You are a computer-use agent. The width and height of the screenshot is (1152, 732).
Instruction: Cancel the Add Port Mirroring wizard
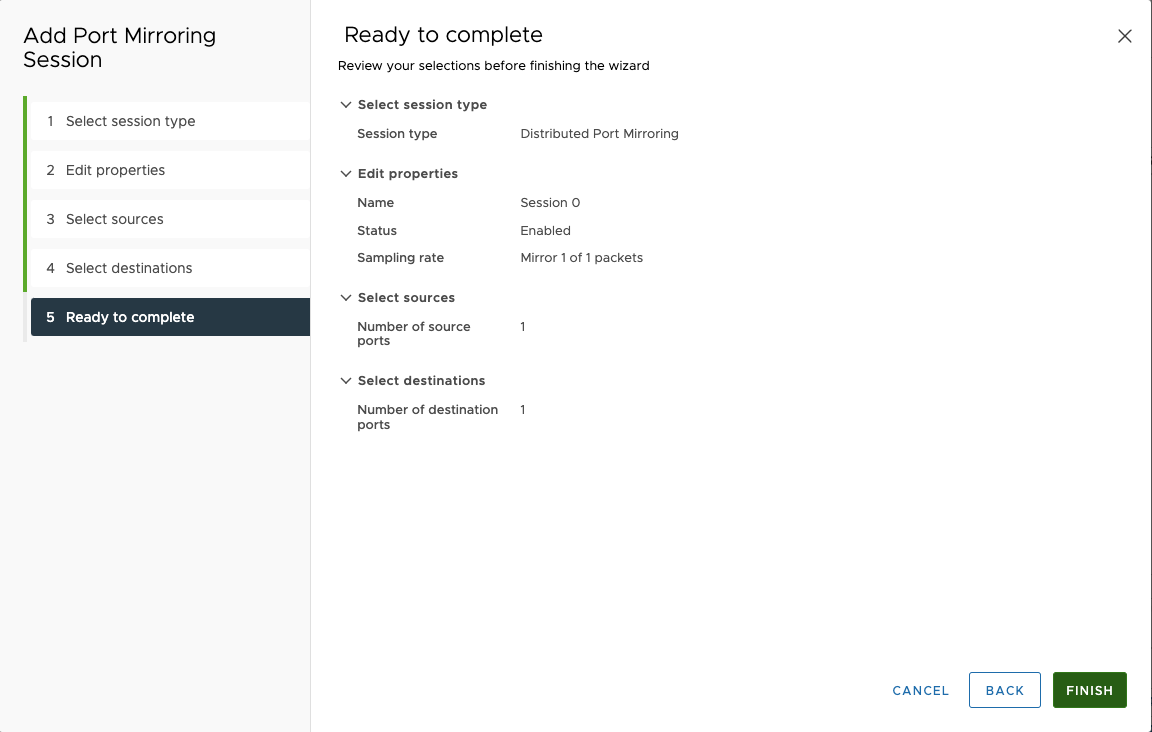click(919, 690)
